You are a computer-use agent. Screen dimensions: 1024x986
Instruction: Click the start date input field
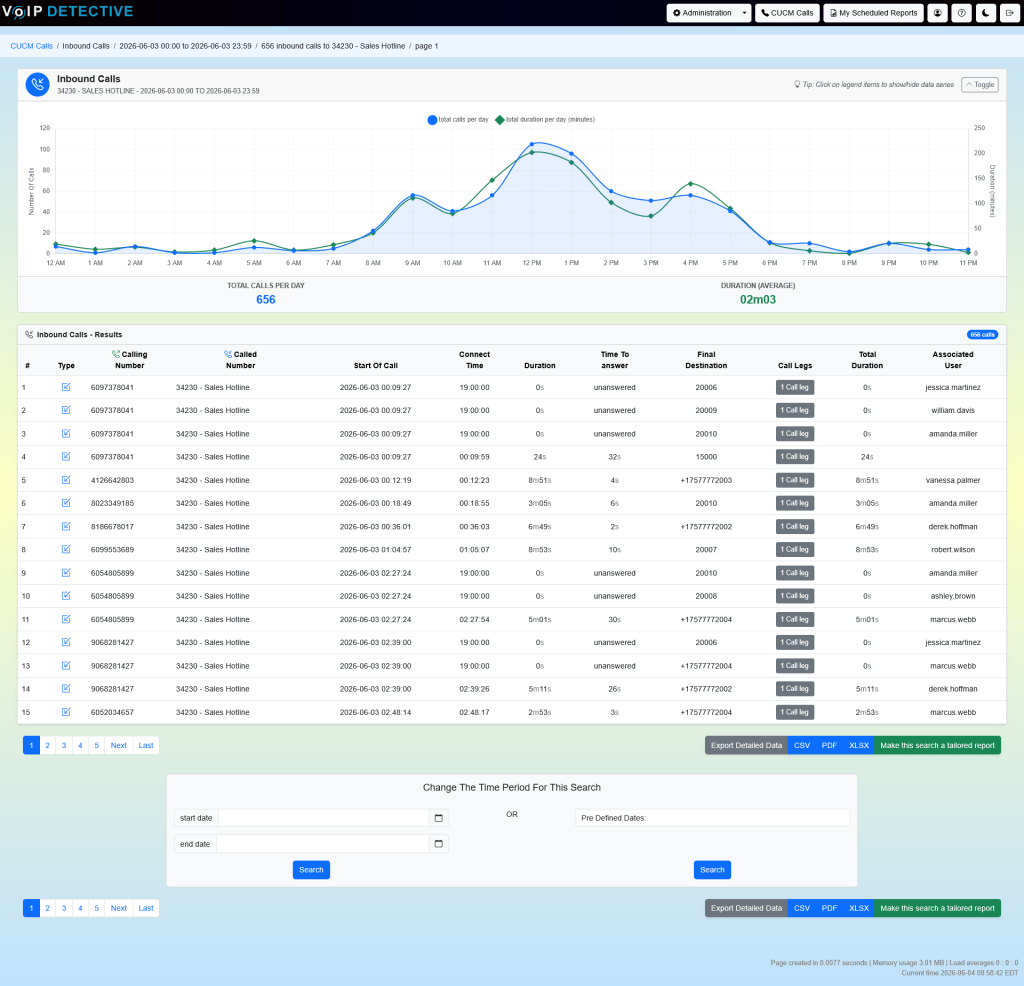(323, 818)
